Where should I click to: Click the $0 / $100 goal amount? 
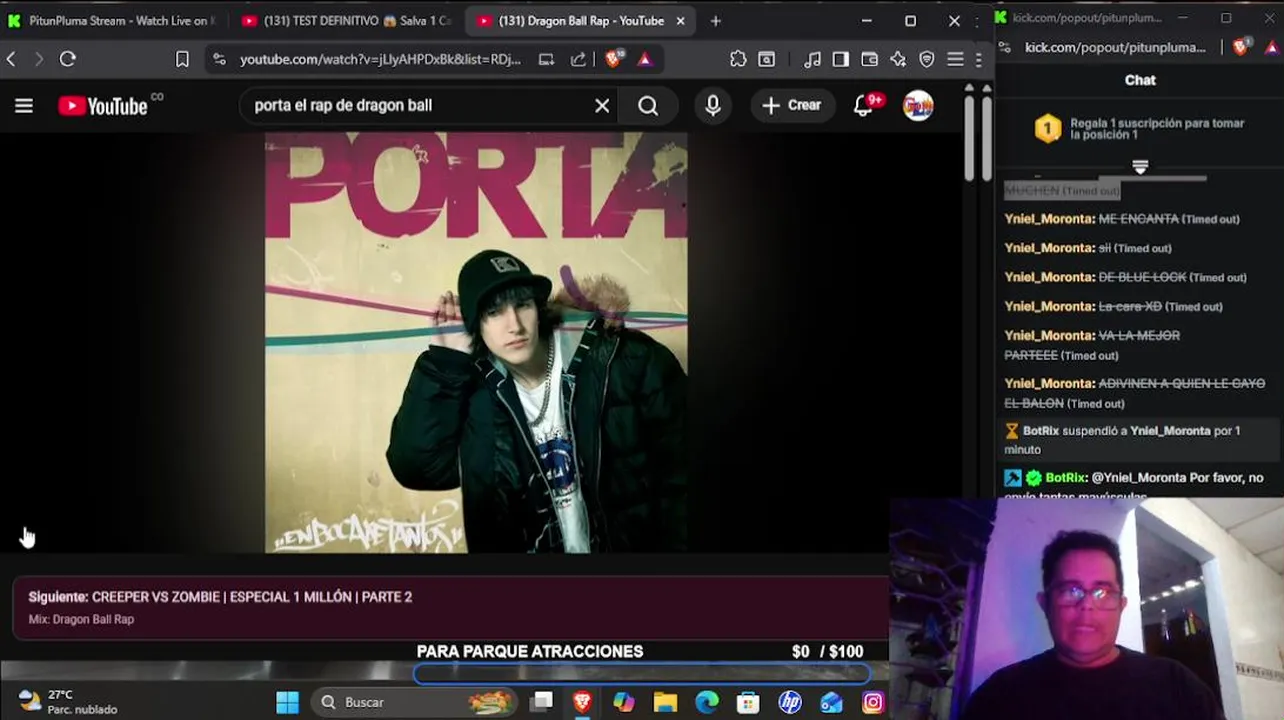(x=827, y=651)
